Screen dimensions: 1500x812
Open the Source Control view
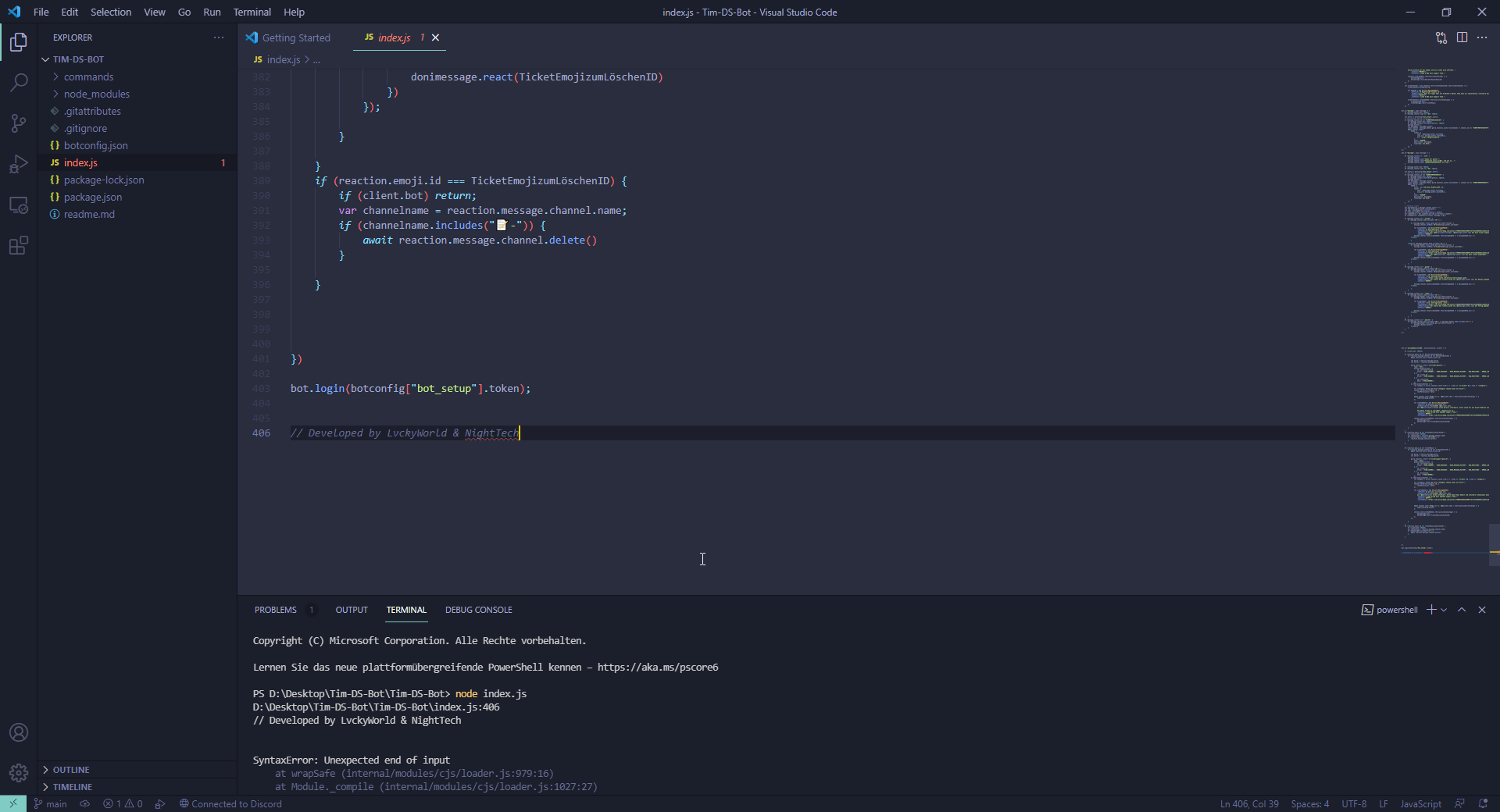pyautogui.click(x=19, y=123)
